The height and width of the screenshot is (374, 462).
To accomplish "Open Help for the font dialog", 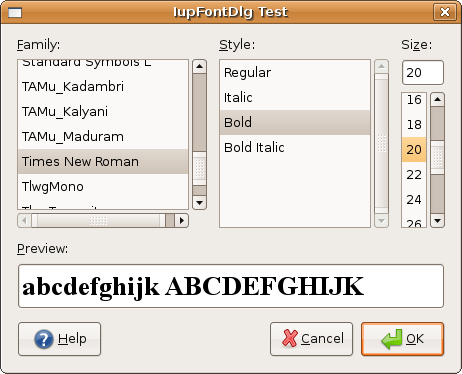I will 59,339.
